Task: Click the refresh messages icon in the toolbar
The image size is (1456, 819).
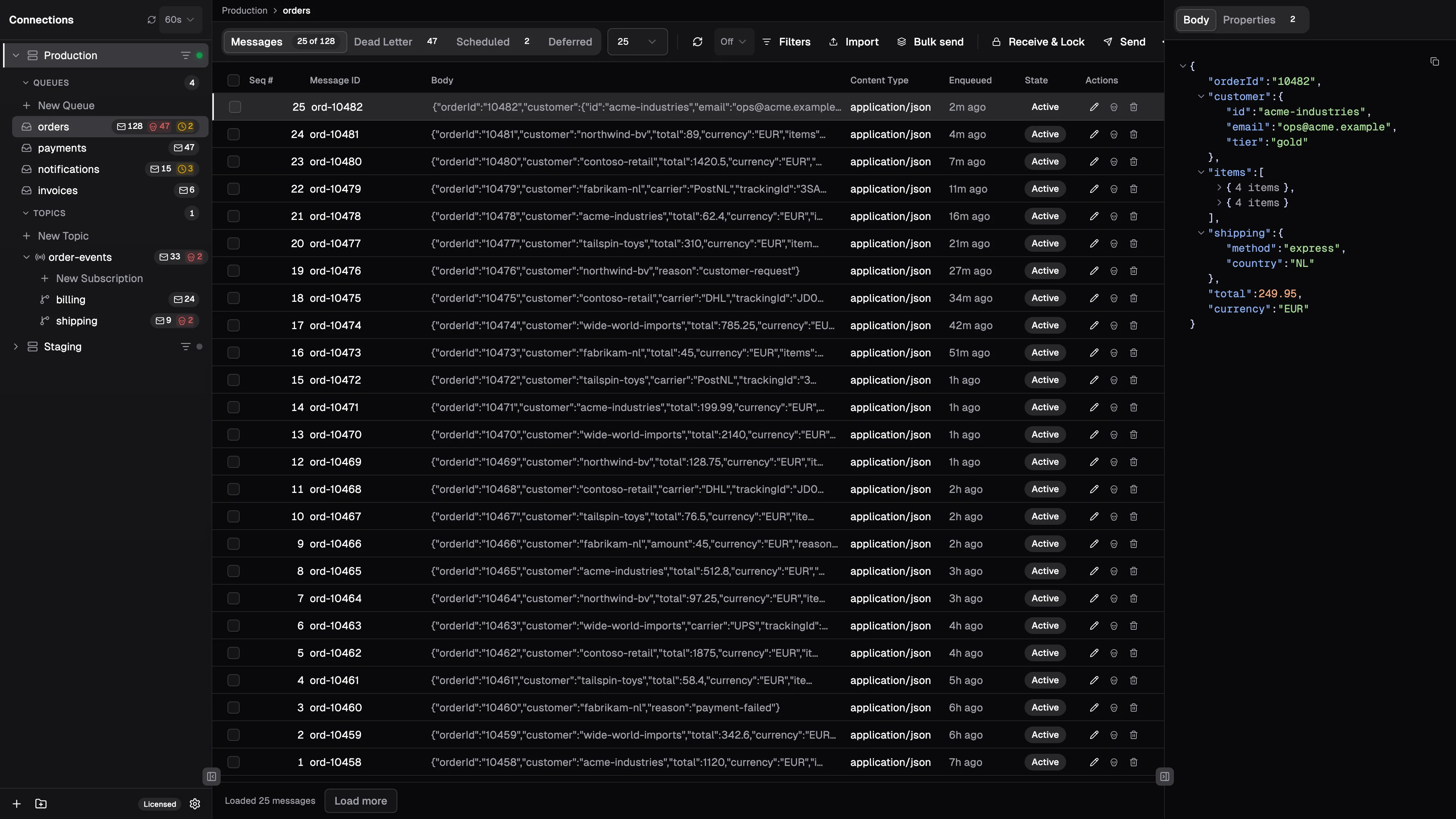Action: click(698, 42)
